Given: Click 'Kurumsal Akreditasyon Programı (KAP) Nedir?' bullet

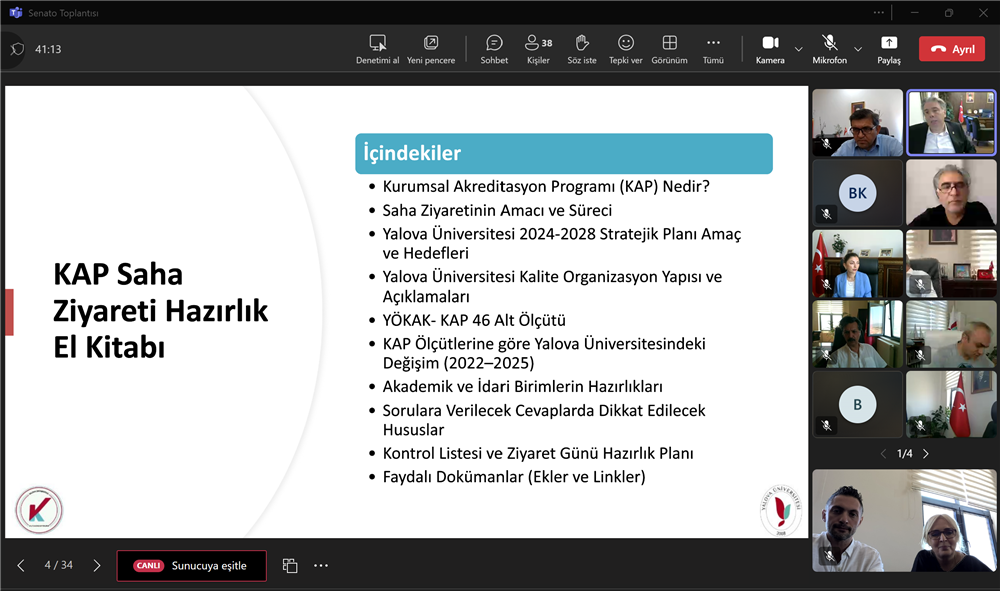Looking at the screenshot, I should click(546, 186).
